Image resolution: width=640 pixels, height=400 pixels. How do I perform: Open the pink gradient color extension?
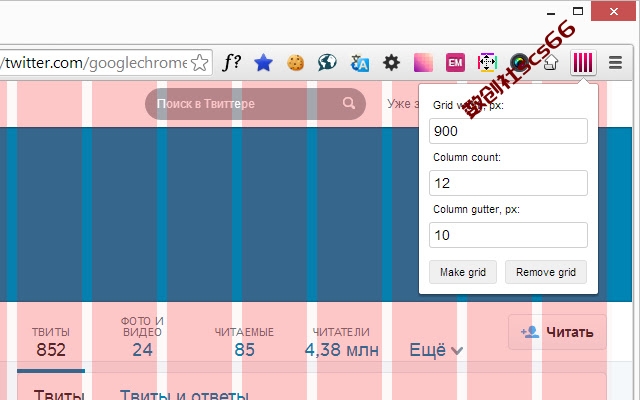point(423,63)
